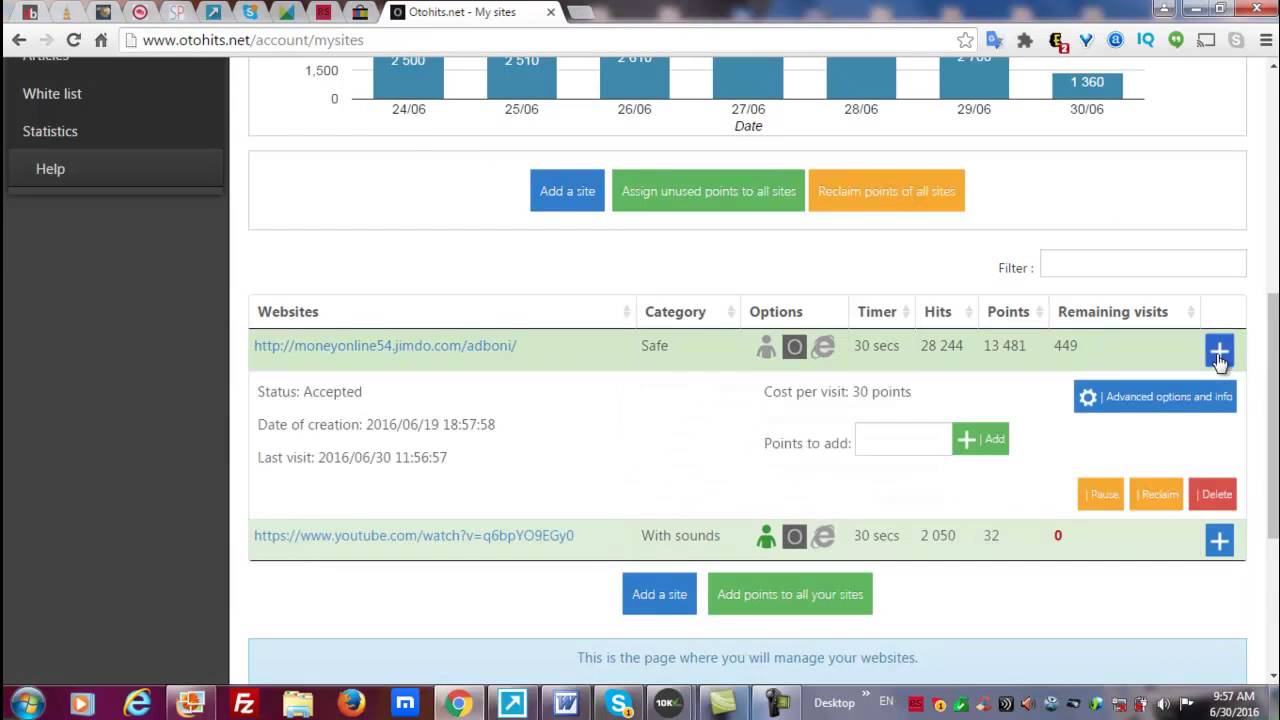Screen dimensions: 1280x720
Task: Switch to the first browser tab with red b icon
Action: (x=30, y=12)
